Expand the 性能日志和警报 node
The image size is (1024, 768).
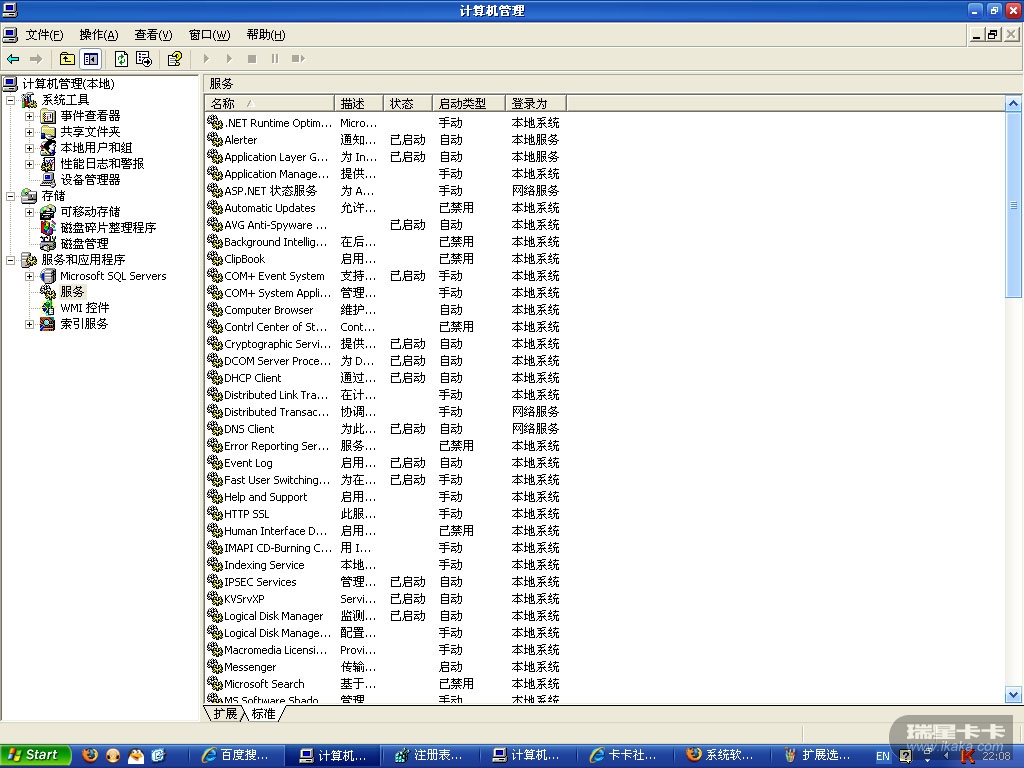point(29,164)
